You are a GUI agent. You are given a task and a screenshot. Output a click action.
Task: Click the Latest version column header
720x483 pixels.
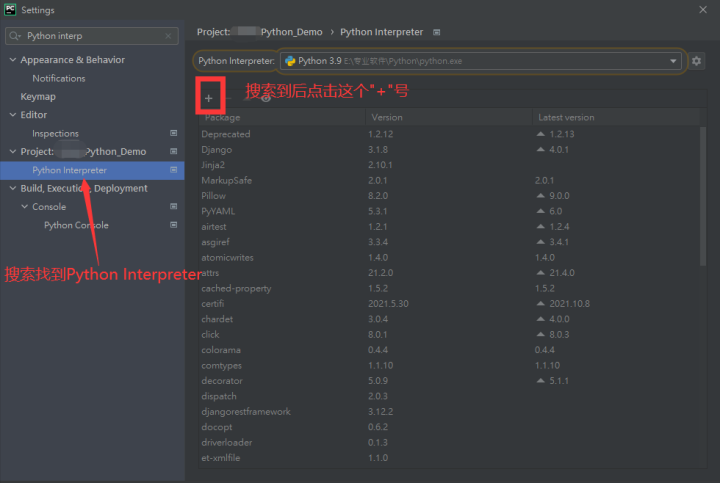615,118
